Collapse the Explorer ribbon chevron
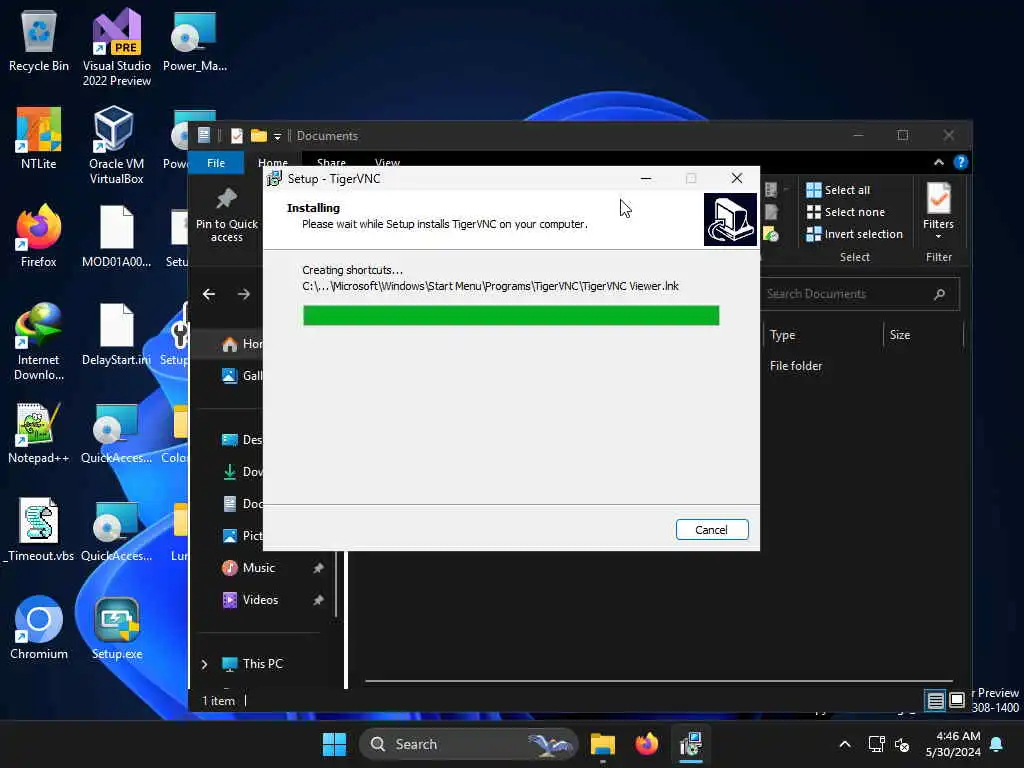 (938, 163)
